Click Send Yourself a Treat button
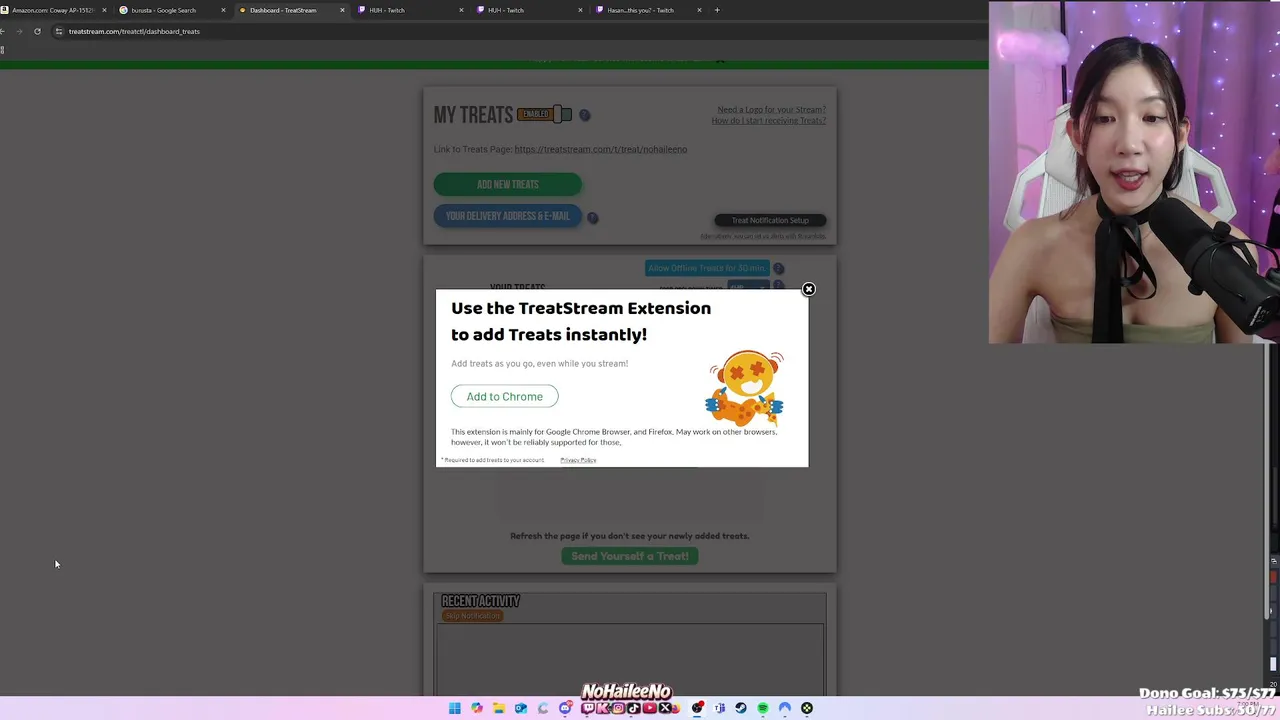The image size is (1280, 720). pos(629,556)
